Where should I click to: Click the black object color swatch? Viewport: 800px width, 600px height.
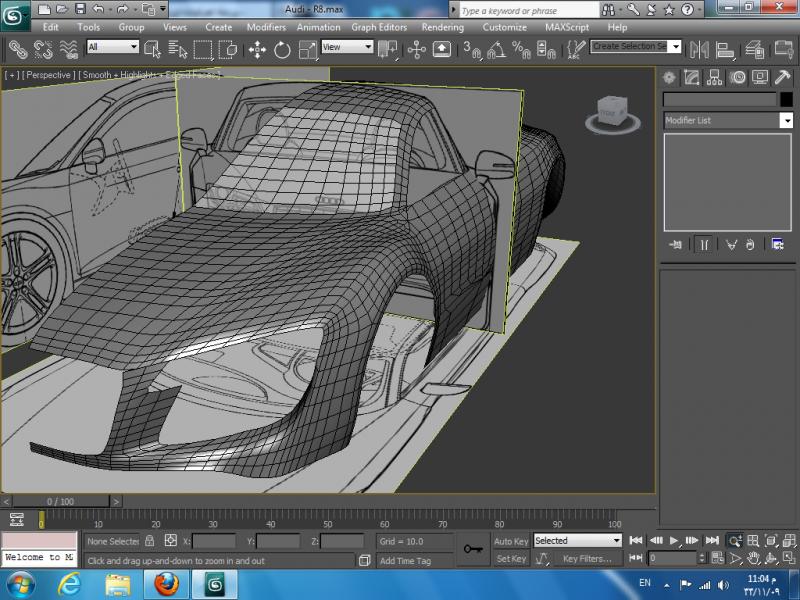coord(786,100)
